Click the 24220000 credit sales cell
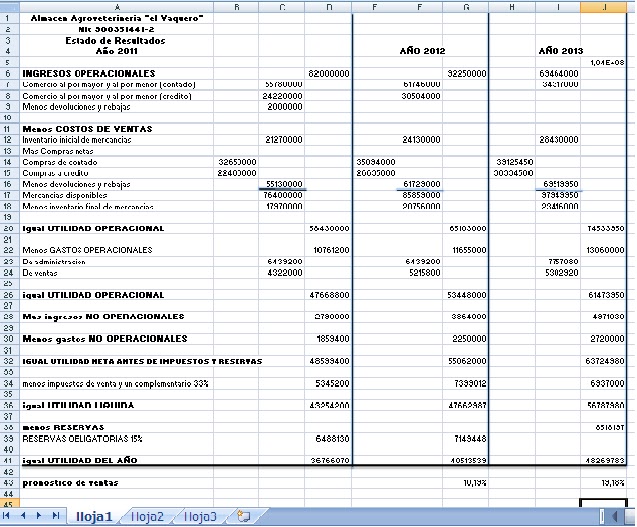The width and height of the screenshot is (637, 527). click(x=282, y=96)
